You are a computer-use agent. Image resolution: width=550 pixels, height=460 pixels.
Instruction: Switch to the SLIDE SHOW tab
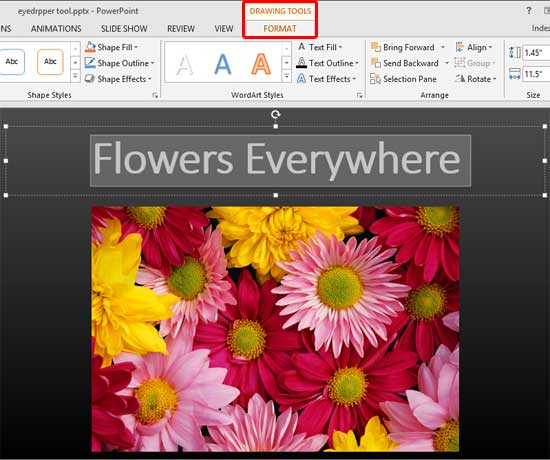point(124,28)
